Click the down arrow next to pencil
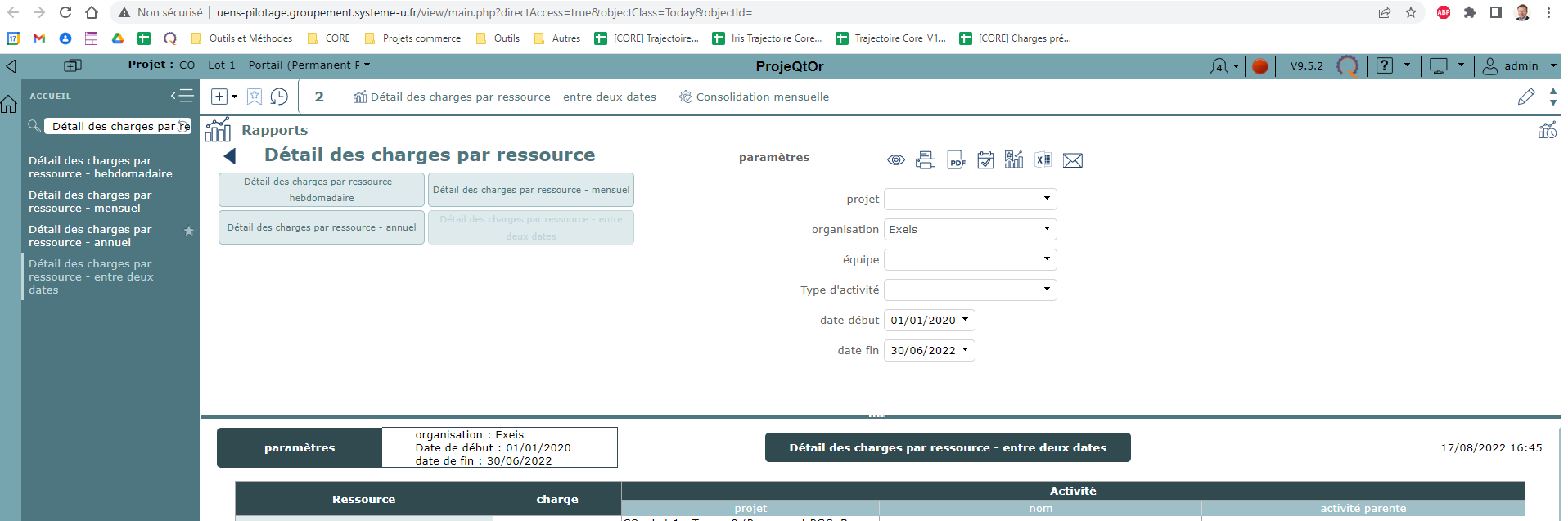1568x521 pixels. point(1553,103)
